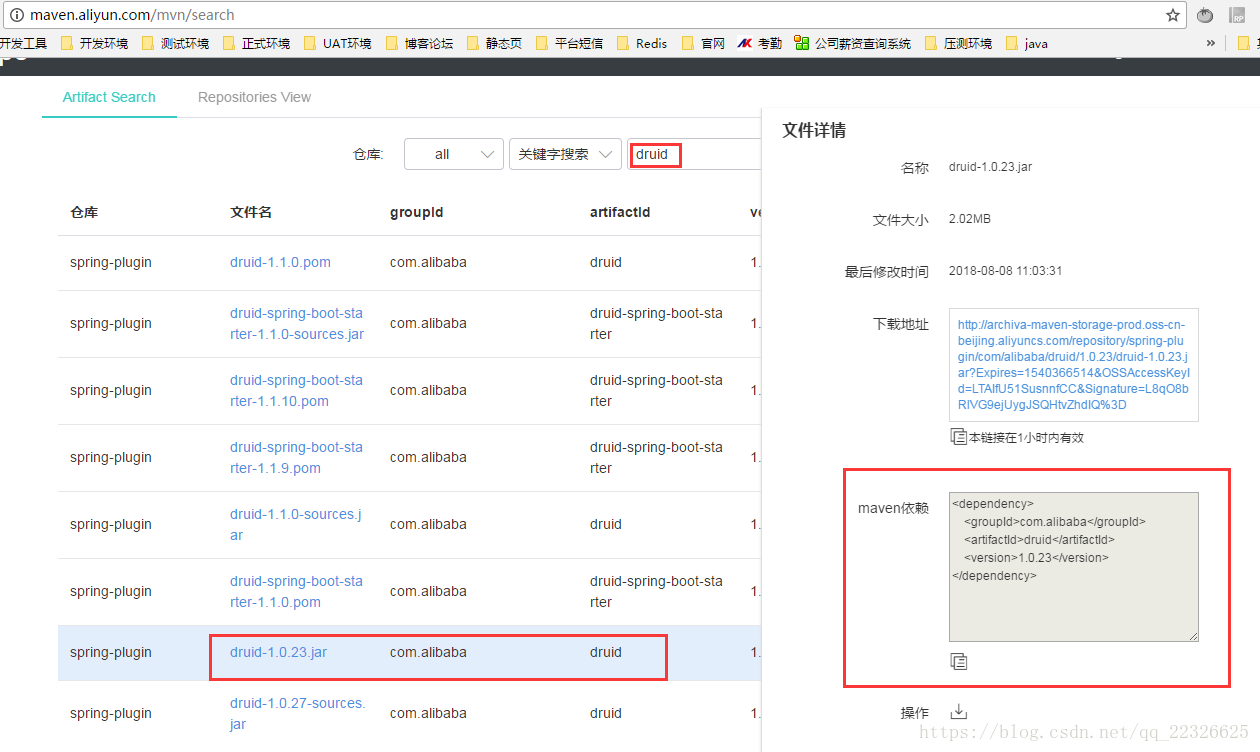
Task: Open the druid-1.1.0.pom file link
Action: [280, 262]
